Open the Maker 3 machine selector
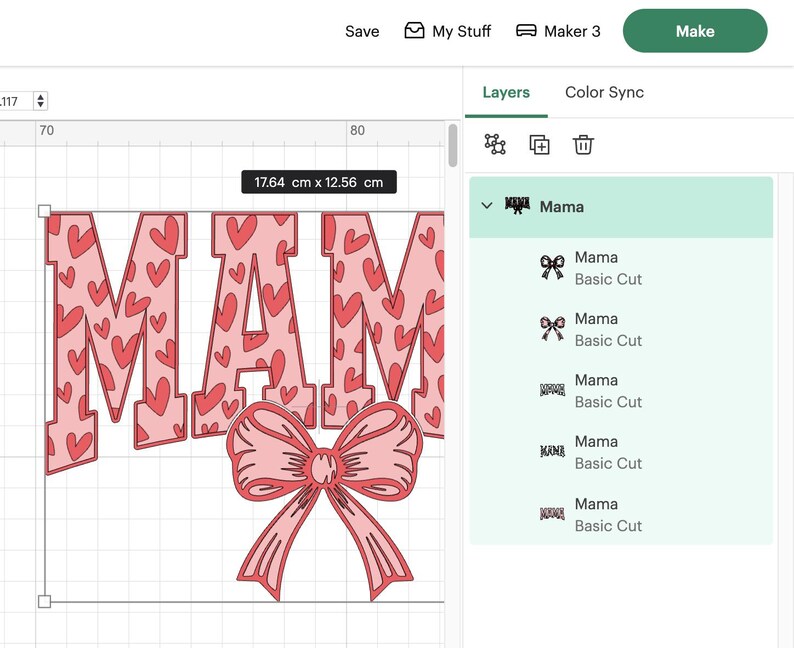 (558, 31)
